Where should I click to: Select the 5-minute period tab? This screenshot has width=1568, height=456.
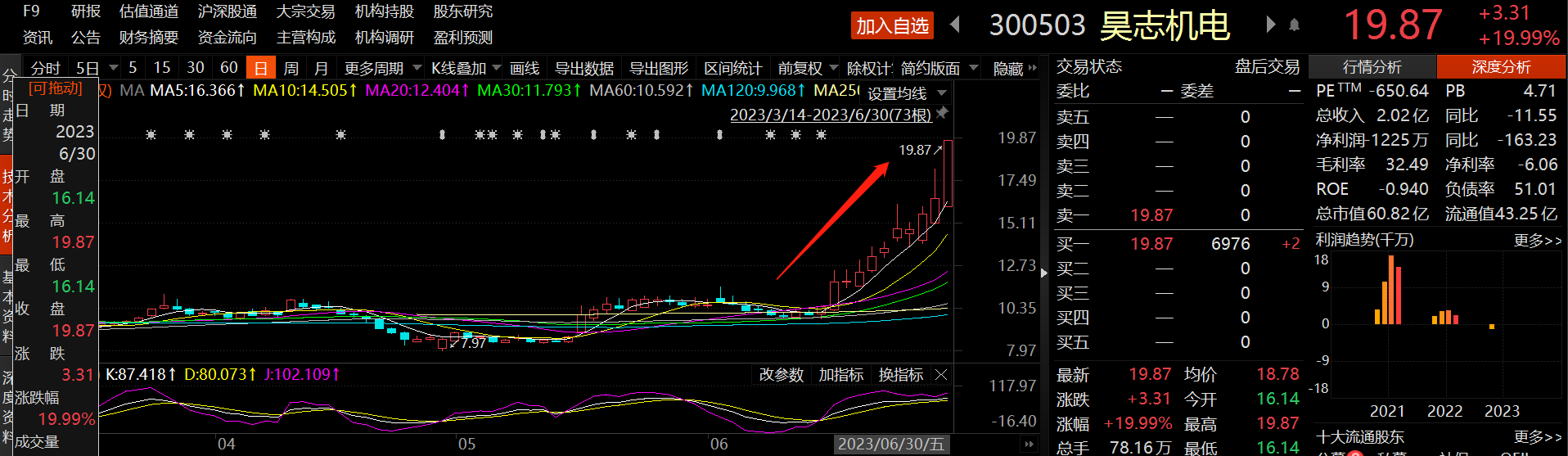(133, 68)
